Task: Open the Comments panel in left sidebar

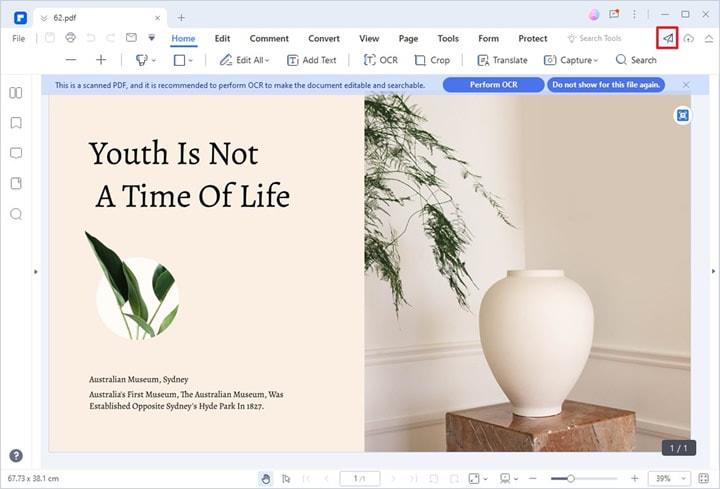Action: 16,153
